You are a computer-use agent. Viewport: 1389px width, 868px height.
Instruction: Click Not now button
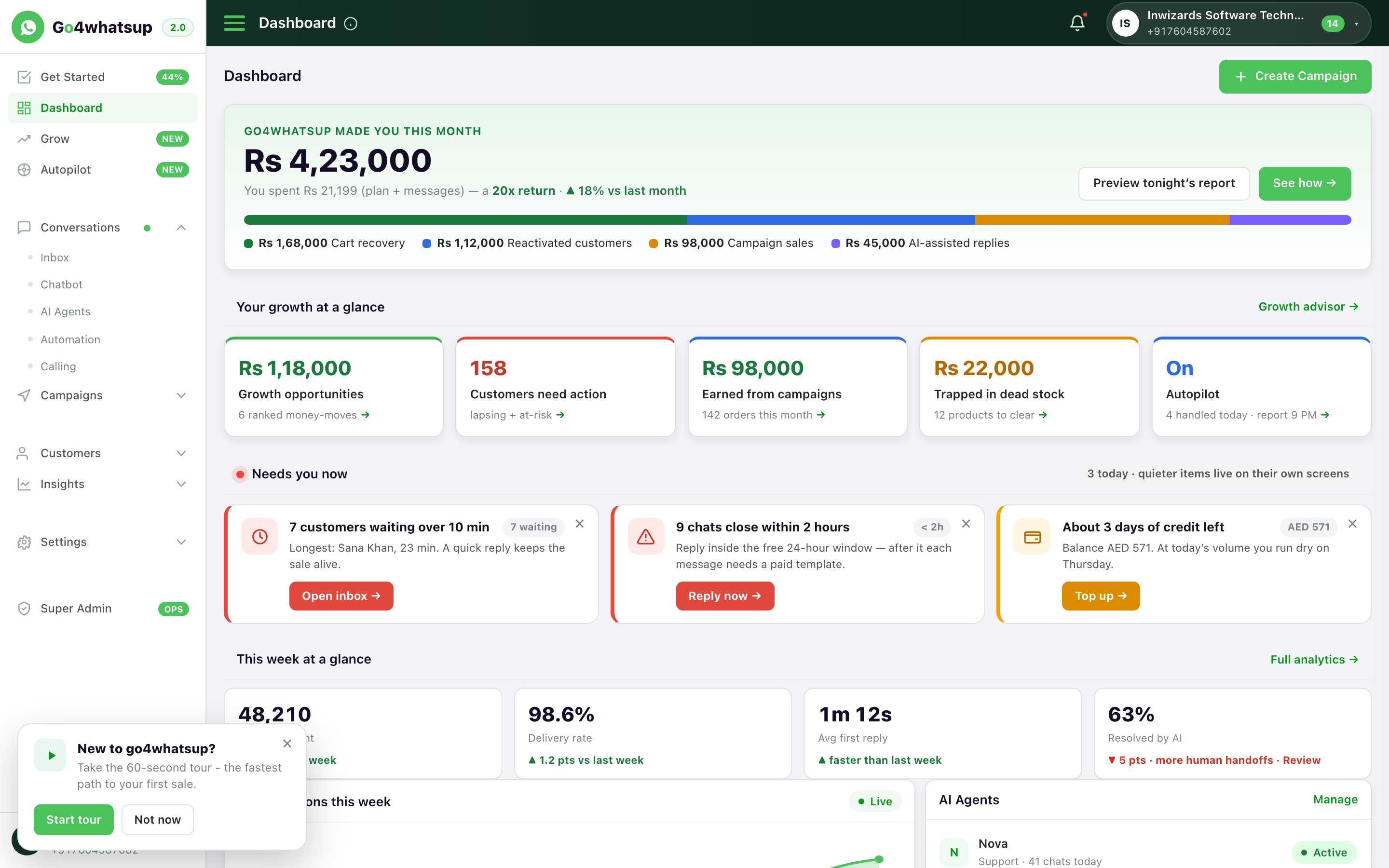point(157,820)
